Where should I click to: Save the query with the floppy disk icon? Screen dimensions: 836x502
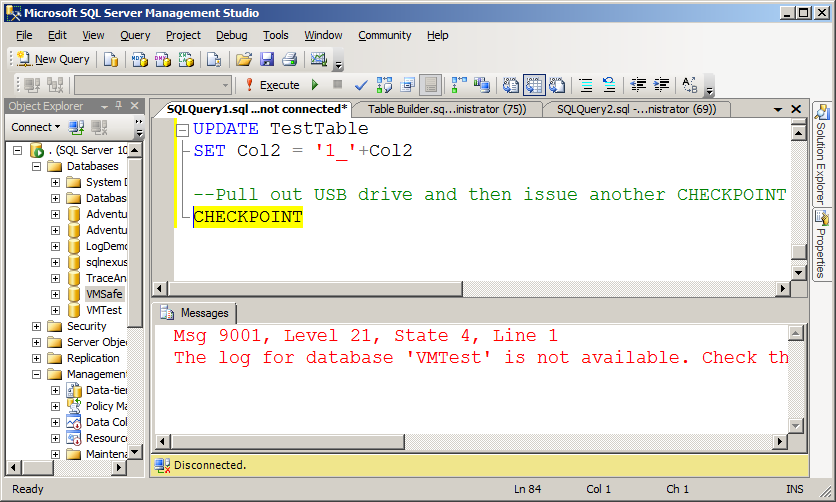(267, 59)
